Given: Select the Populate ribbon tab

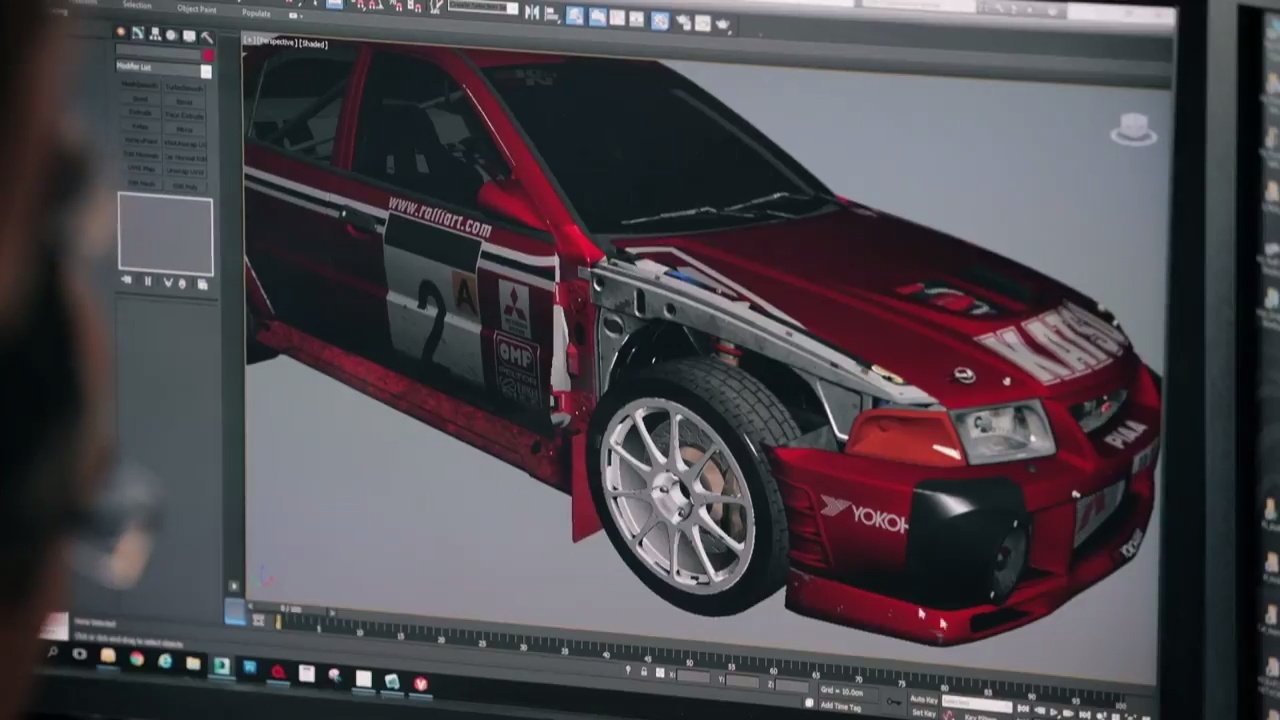Looking at the screenshot, I should (256, 13).
